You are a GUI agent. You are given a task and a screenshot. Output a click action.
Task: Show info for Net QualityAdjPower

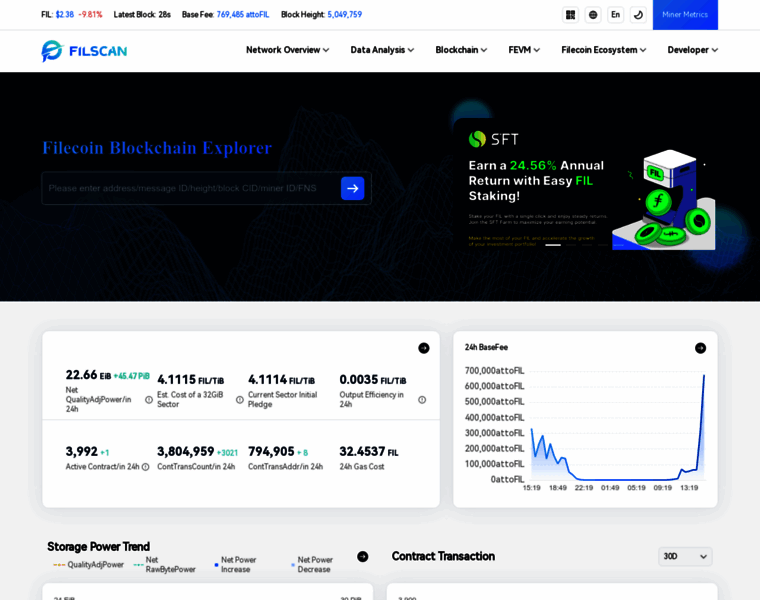(x=149, y=400)
